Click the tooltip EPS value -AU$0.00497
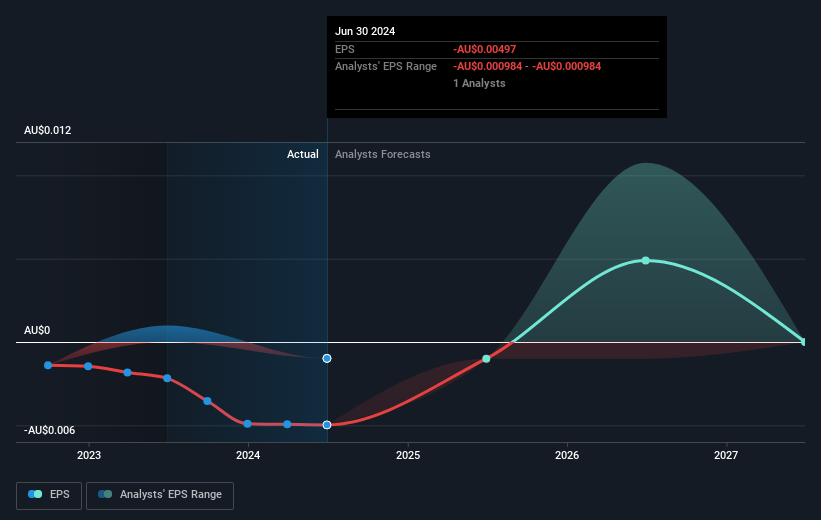 click(x=484, y=49)
